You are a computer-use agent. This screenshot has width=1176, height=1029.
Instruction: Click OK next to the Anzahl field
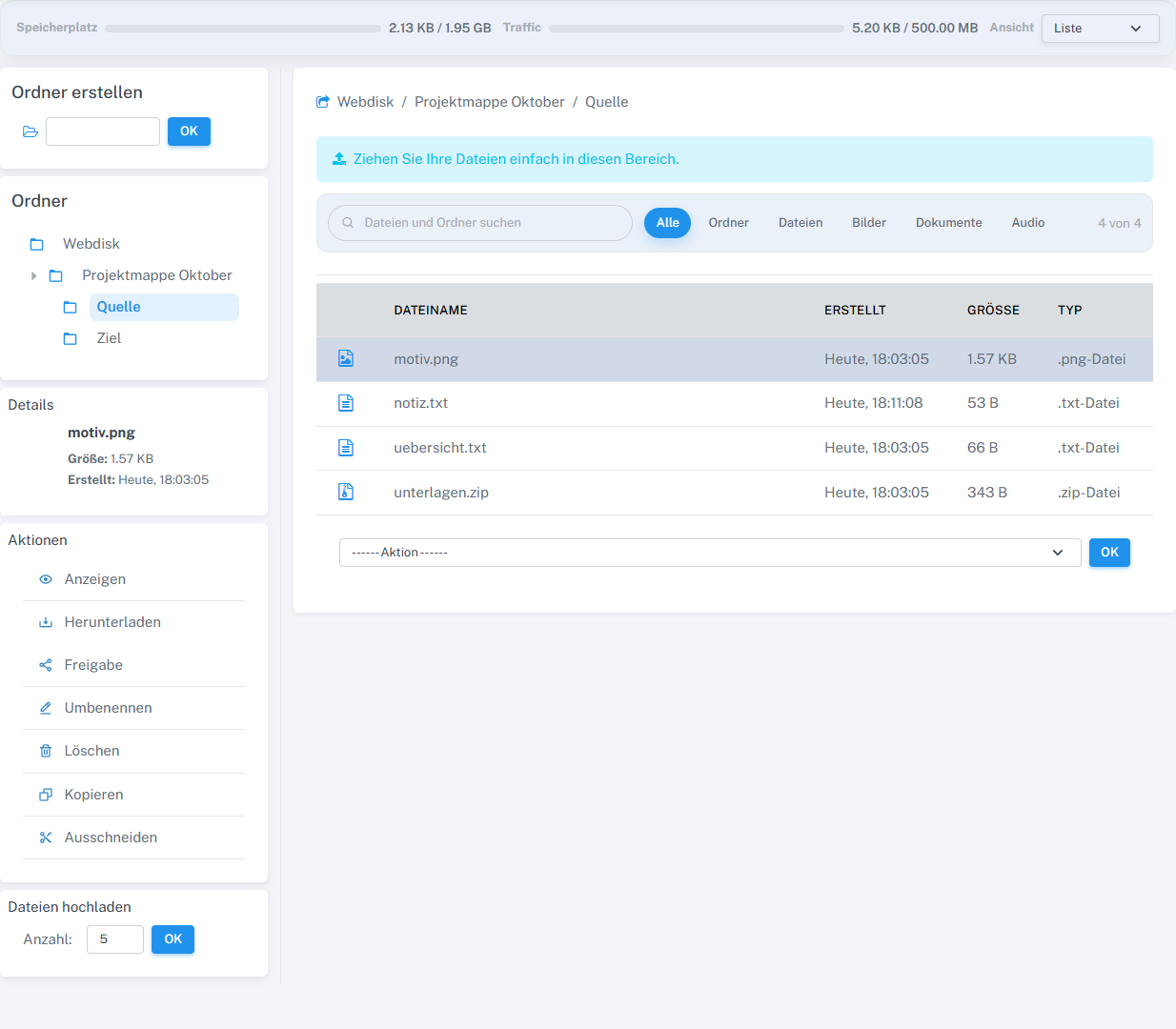click(x=172, y=939)
